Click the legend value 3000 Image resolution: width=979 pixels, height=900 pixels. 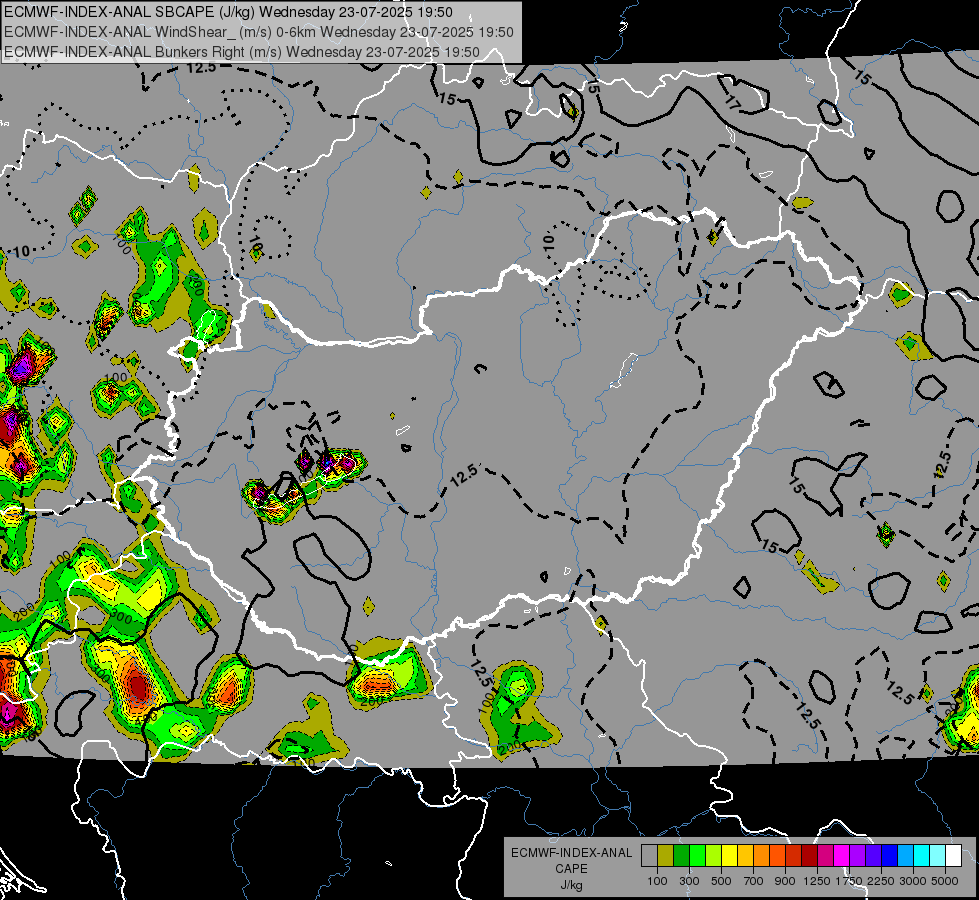click(913, 881)
